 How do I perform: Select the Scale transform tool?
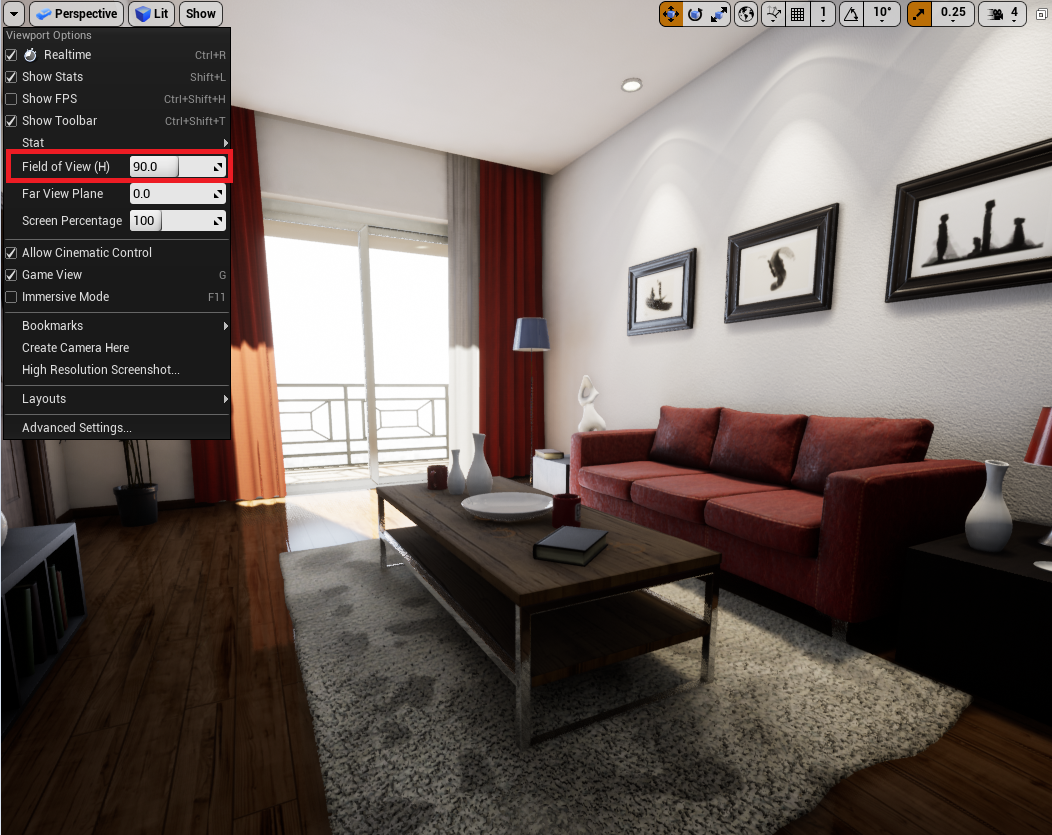(x=719, y=14)
